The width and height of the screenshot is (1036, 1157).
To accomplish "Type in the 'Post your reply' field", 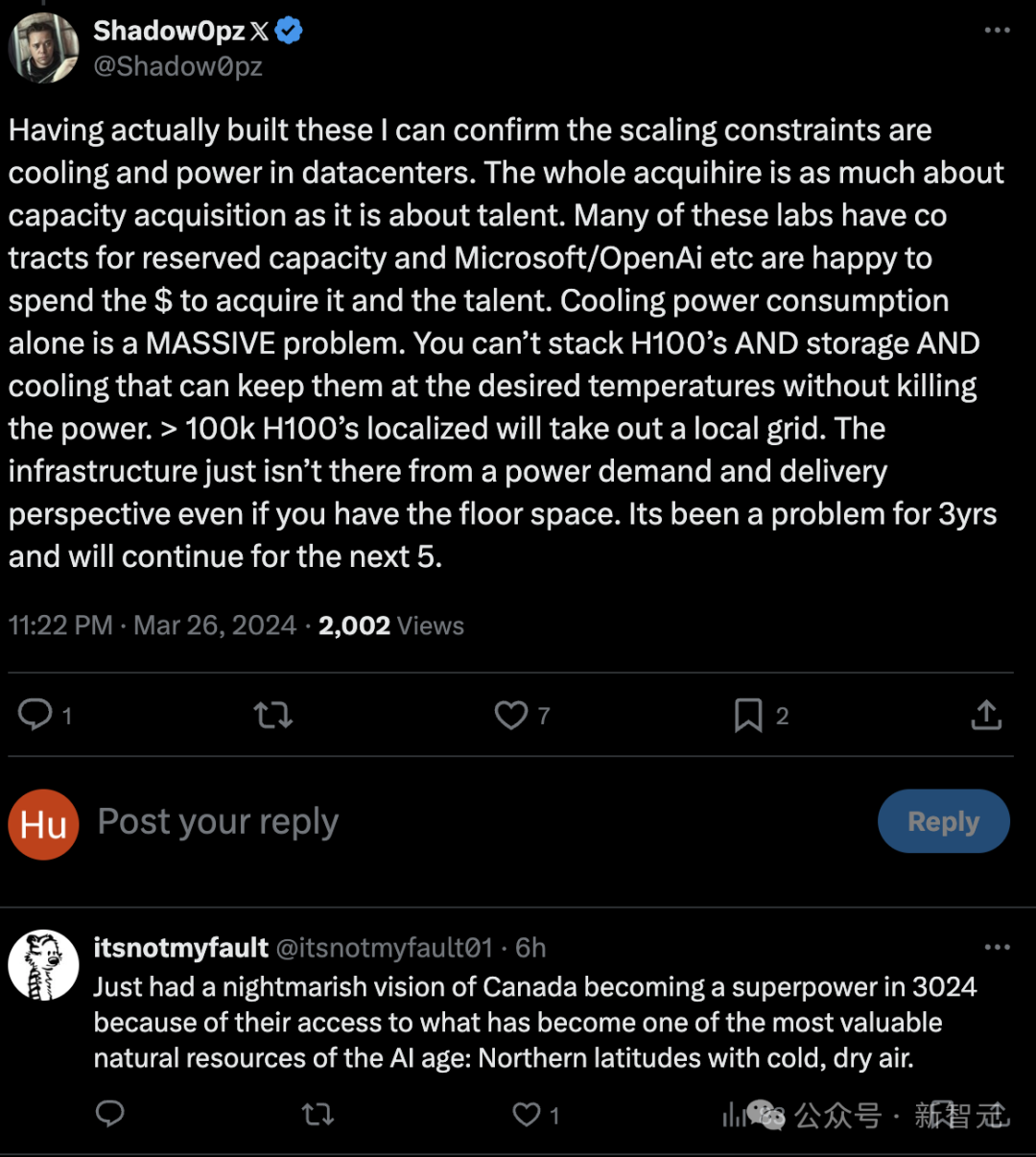I will click(x=384, y=822).
